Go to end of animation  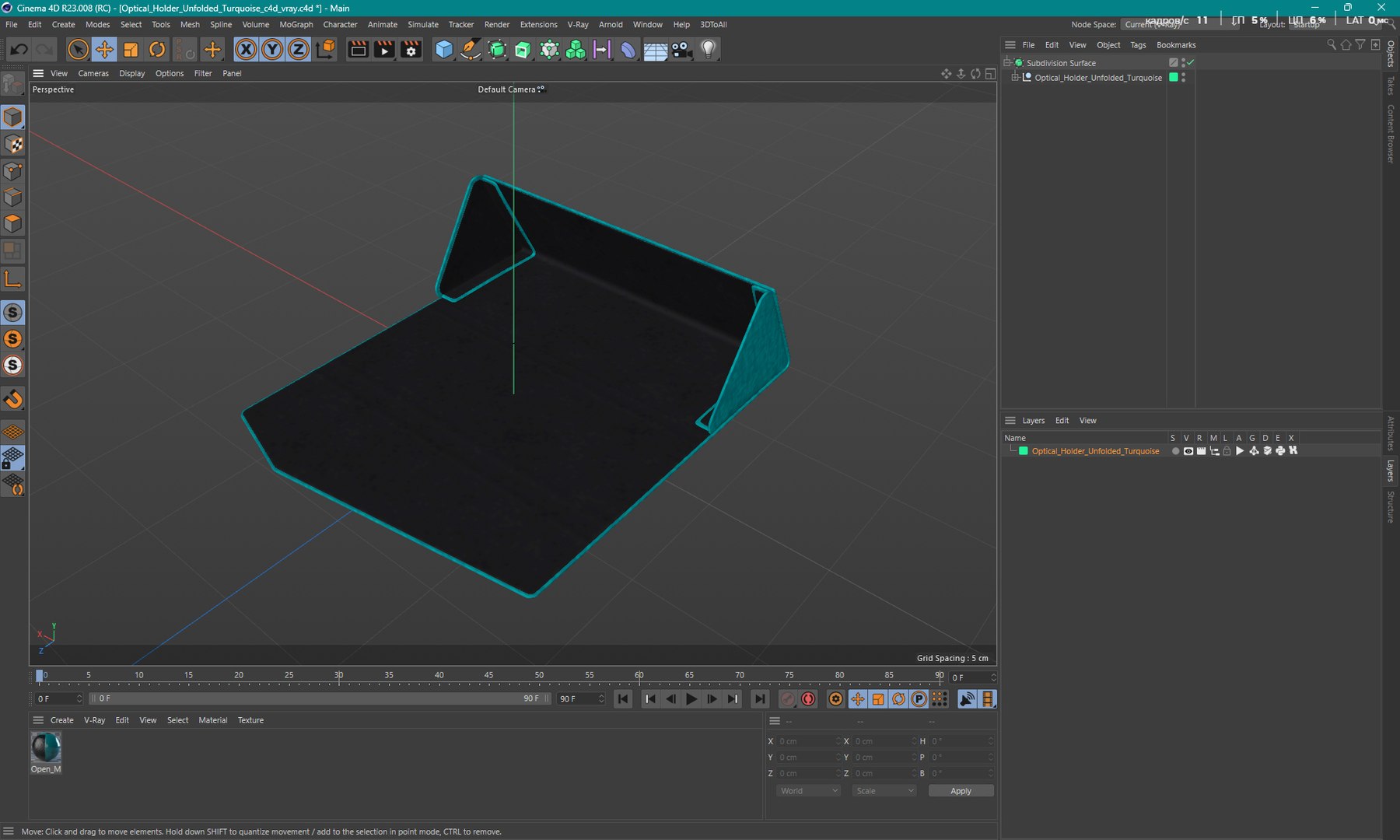[760, 699]
